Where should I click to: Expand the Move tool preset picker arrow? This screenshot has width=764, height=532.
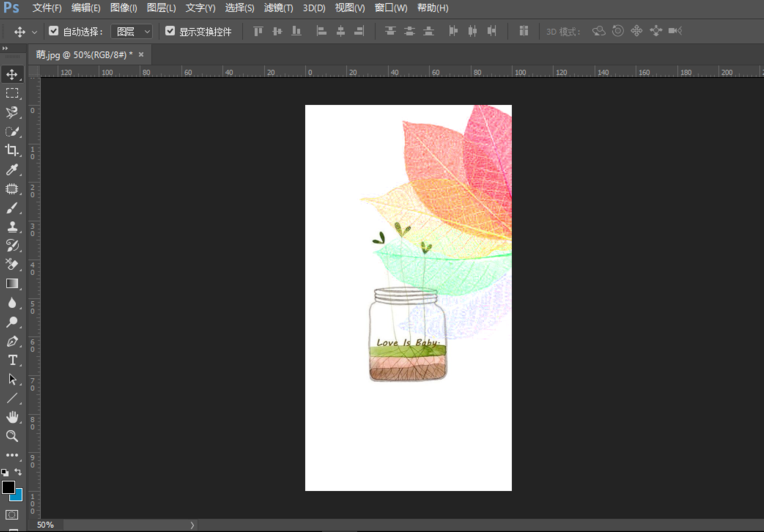34,32
